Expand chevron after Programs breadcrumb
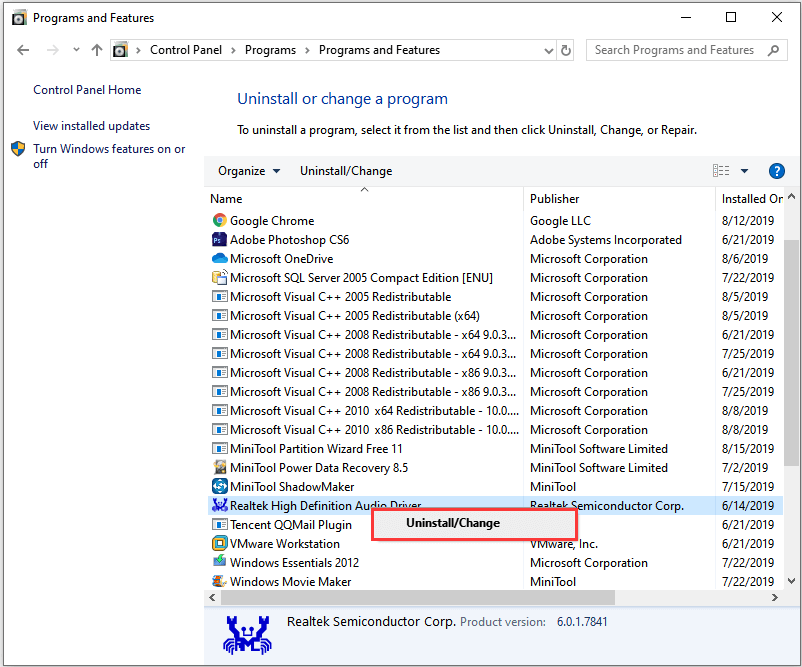Image resolution: width=802 pixels, height=667 pixels. [307, 50]
